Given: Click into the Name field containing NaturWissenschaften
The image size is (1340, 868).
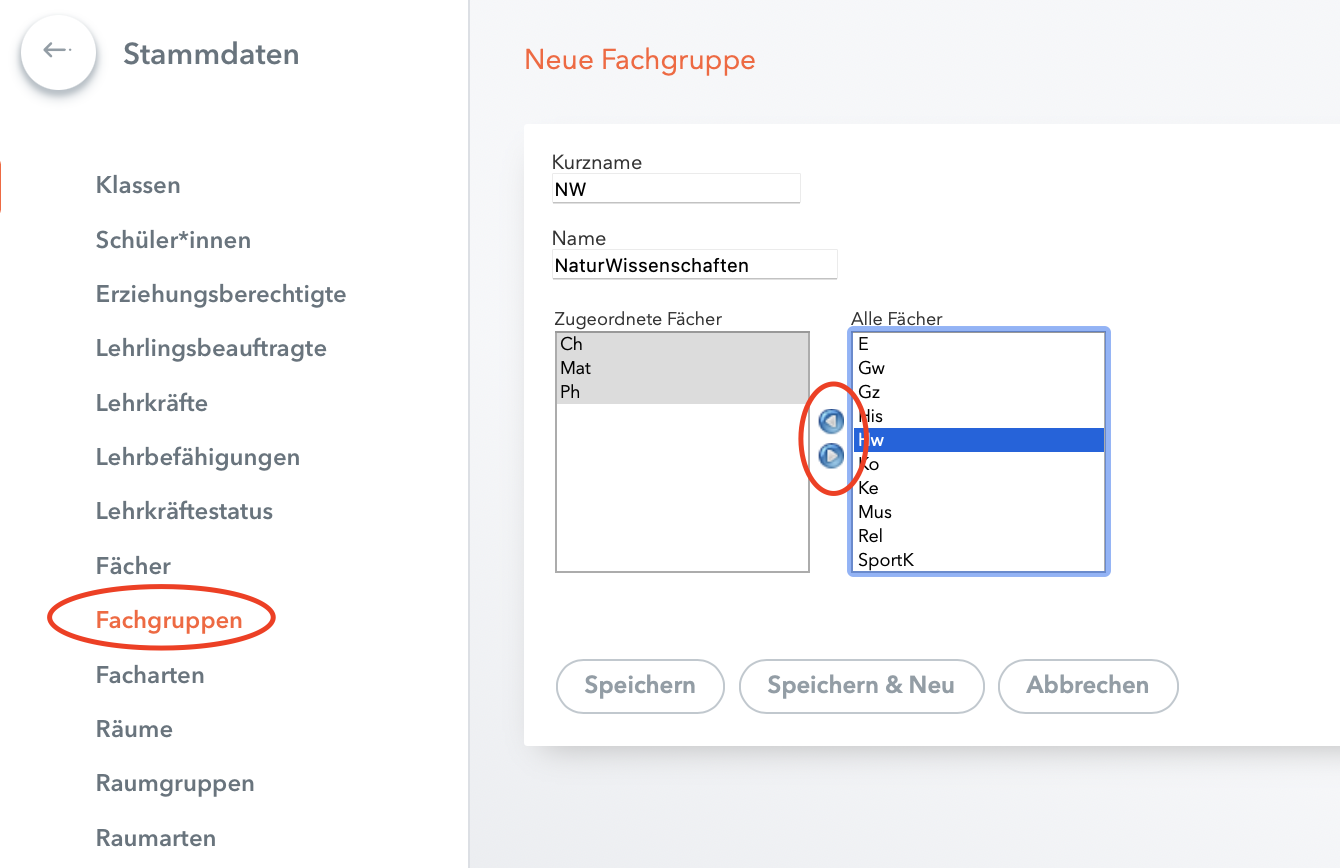Looking at the screenshot, I should (x=694, y=265).
